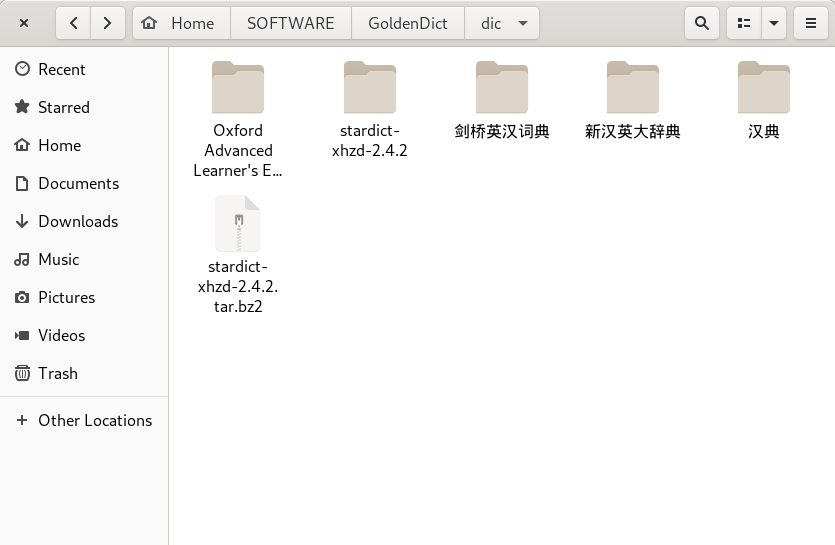Click the '汉典' name label
The height and width of the screenshot is (545, 835).
(x=764, y=131)
